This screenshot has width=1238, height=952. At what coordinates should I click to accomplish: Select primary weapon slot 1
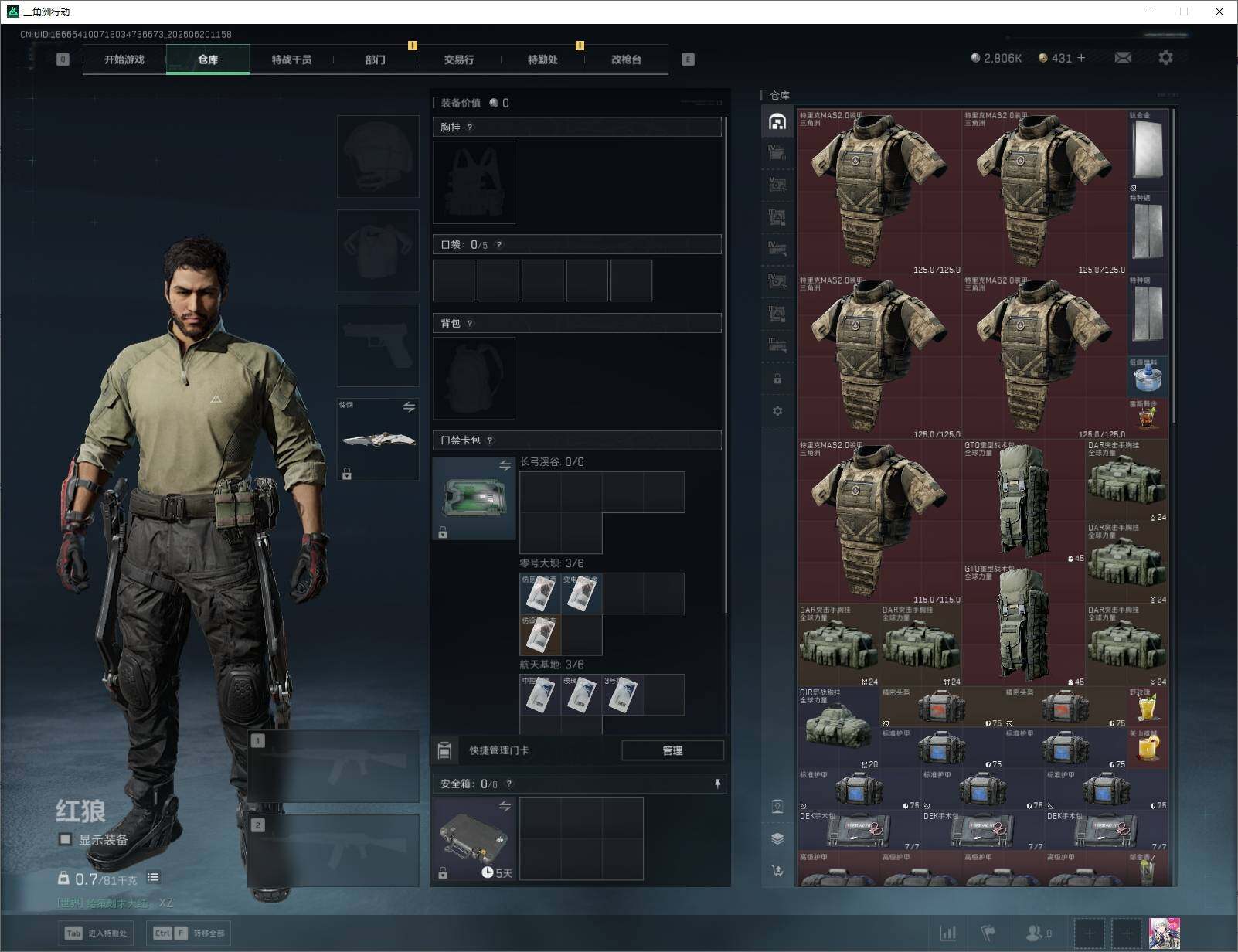click(333, 767)
